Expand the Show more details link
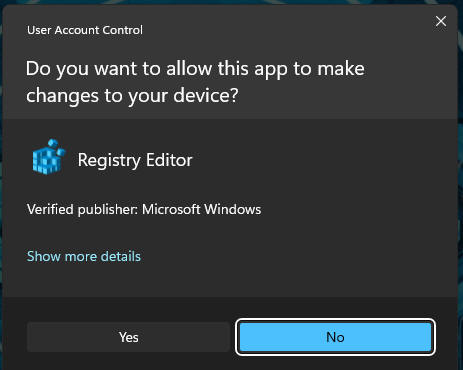 point(84,256)
